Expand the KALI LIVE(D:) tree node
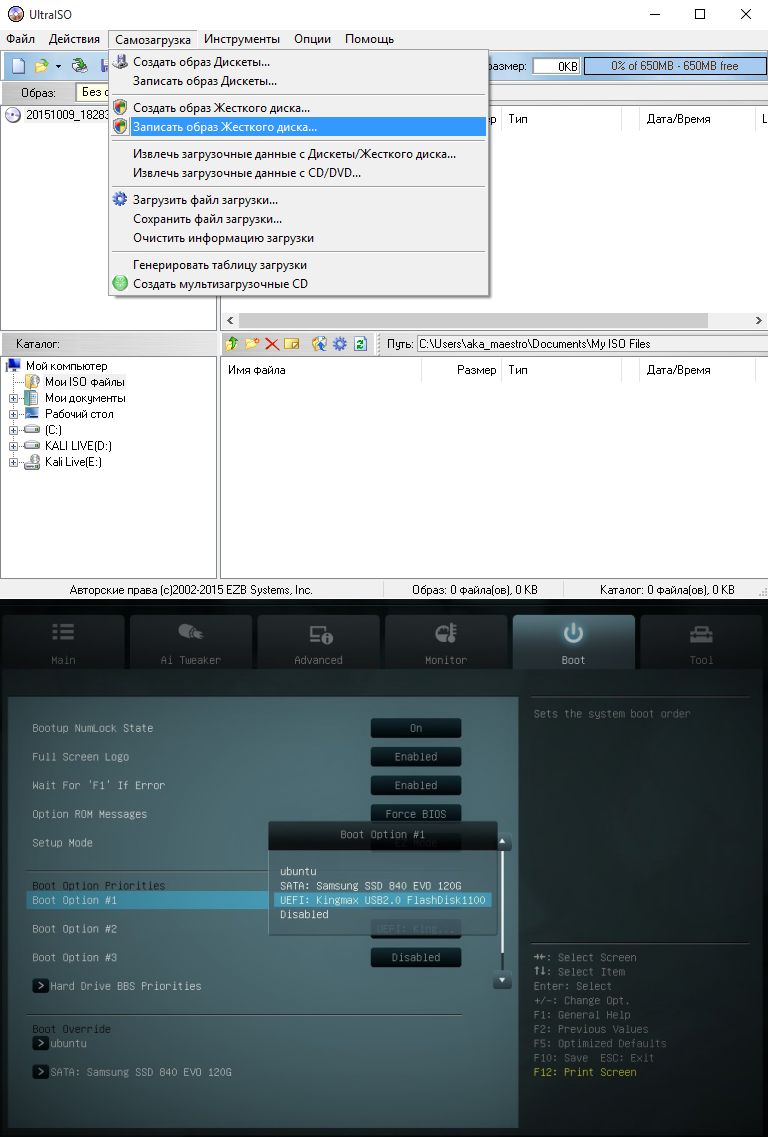 click(13, 446)
